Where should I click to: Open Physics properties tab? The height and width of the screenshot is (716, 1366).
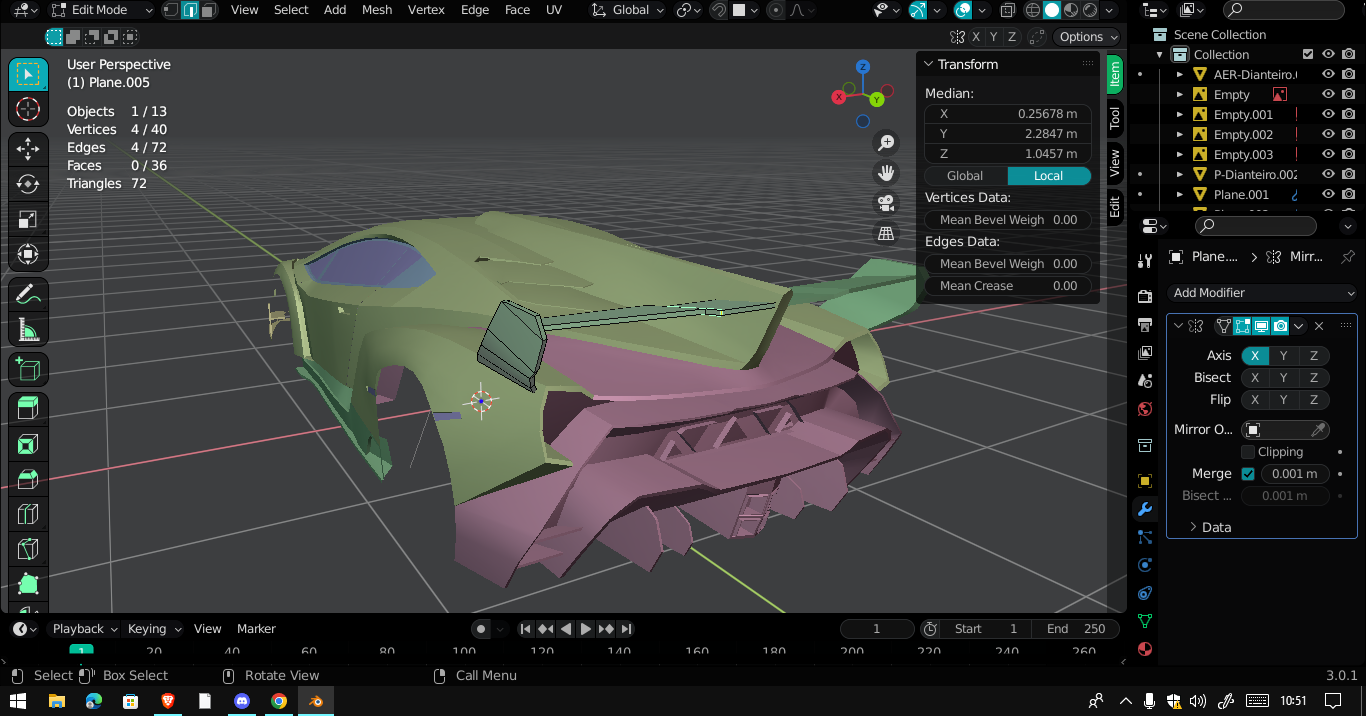coord(1146,565)
